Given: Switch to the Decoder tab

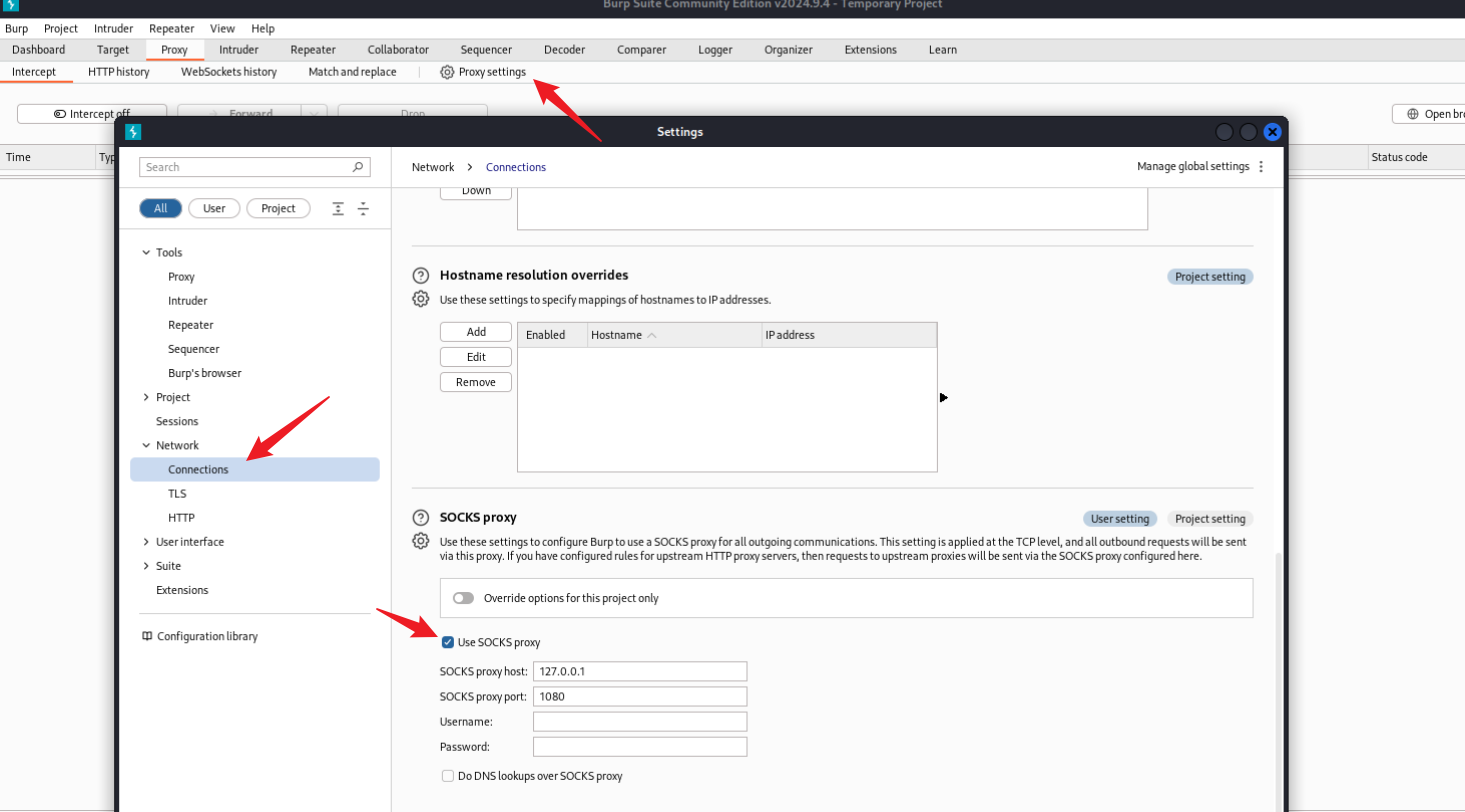Looking at the screenshot, I should pos(565,50).
